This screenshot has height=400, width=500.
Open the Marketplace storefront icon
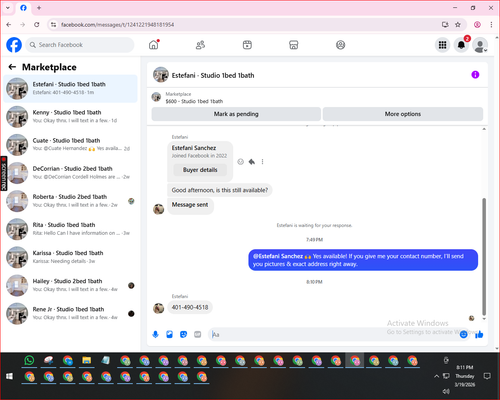click(x=294, y=45)
